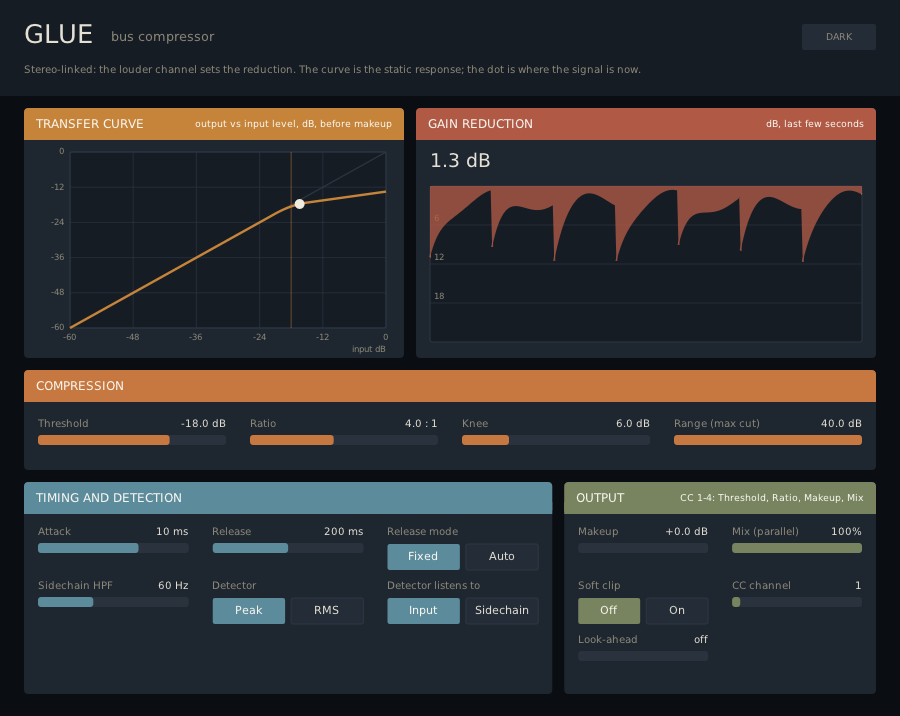900x716 pixels.
Task: Click the 'GLUE' title text
Action: (59, 34)
